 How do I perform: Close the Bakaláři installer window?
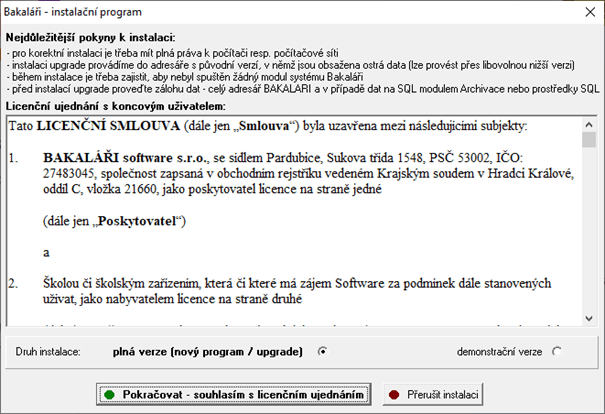(x=585, y=12)
